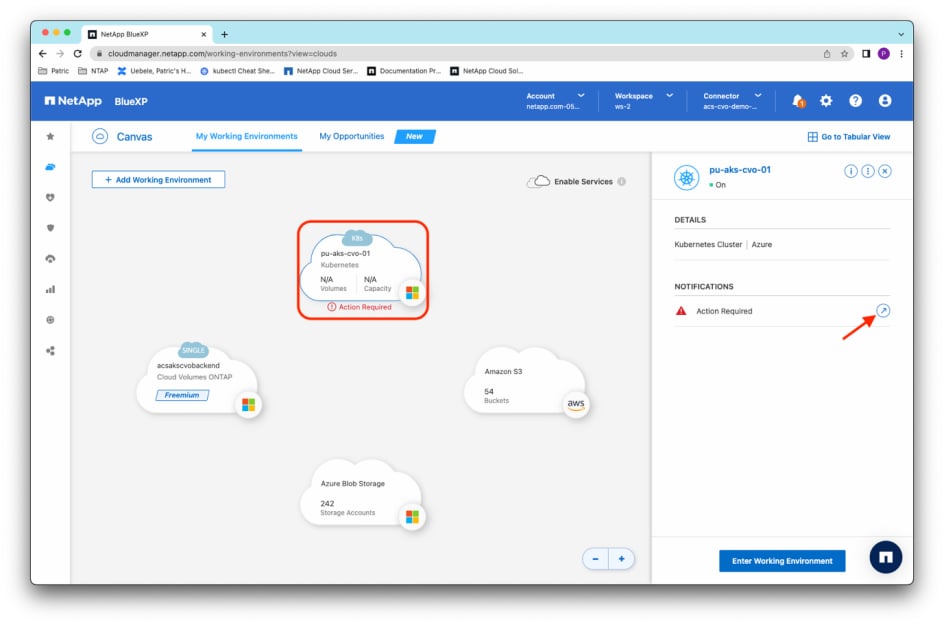Close the pu-aks-cvo-01 details panel
The image size is (944, 625).
click(884, 172)
